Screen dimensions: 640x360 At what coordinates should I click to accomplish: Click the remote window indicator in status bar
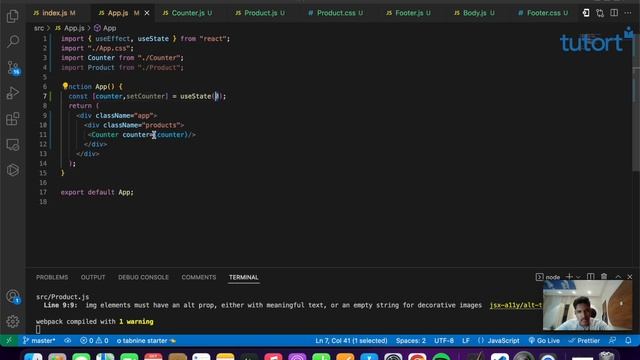9,340
